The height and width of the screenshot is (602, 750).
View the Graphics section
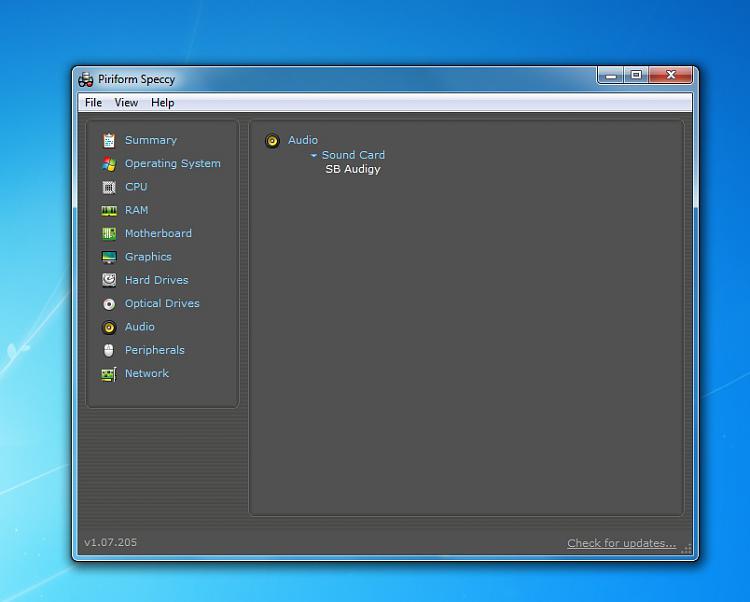(148, 257)
